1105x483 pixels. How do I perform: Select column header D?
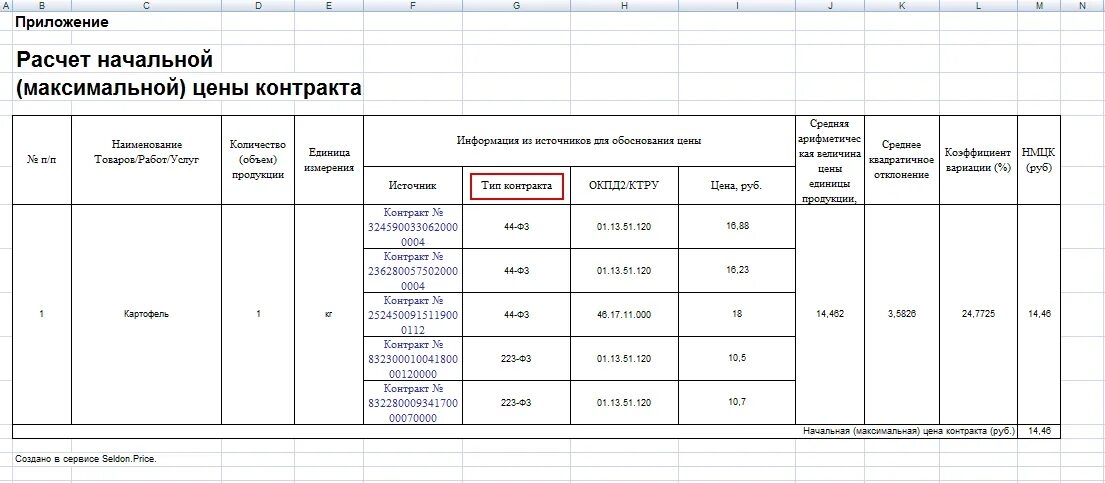point(258,6)
